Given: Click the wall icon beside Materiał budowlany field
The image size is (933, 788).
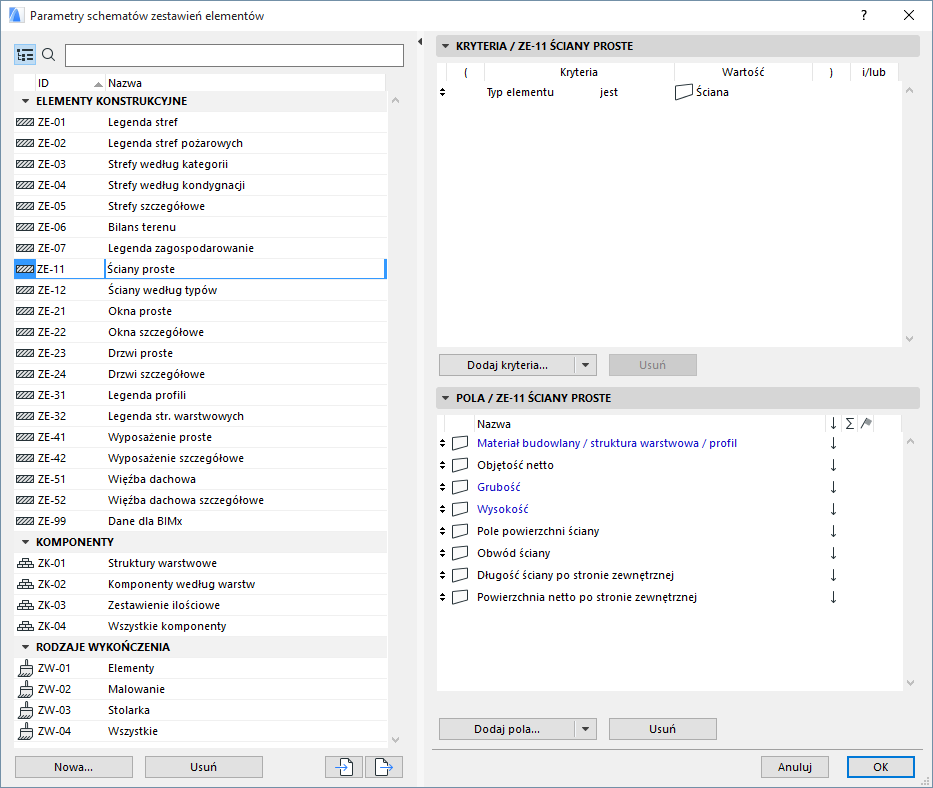Looking at the screenshot, I should 460,443.
